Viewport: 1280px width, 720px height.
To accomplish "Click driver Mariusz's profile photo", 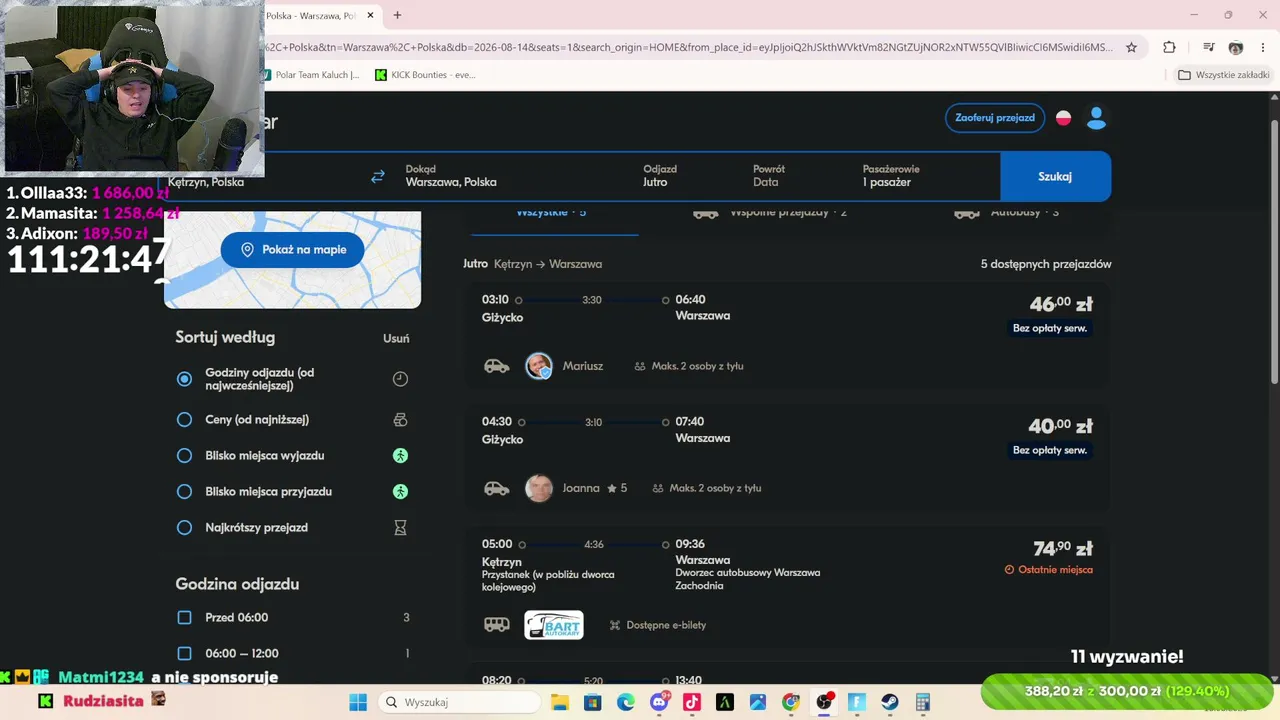I will pos(539,366).
